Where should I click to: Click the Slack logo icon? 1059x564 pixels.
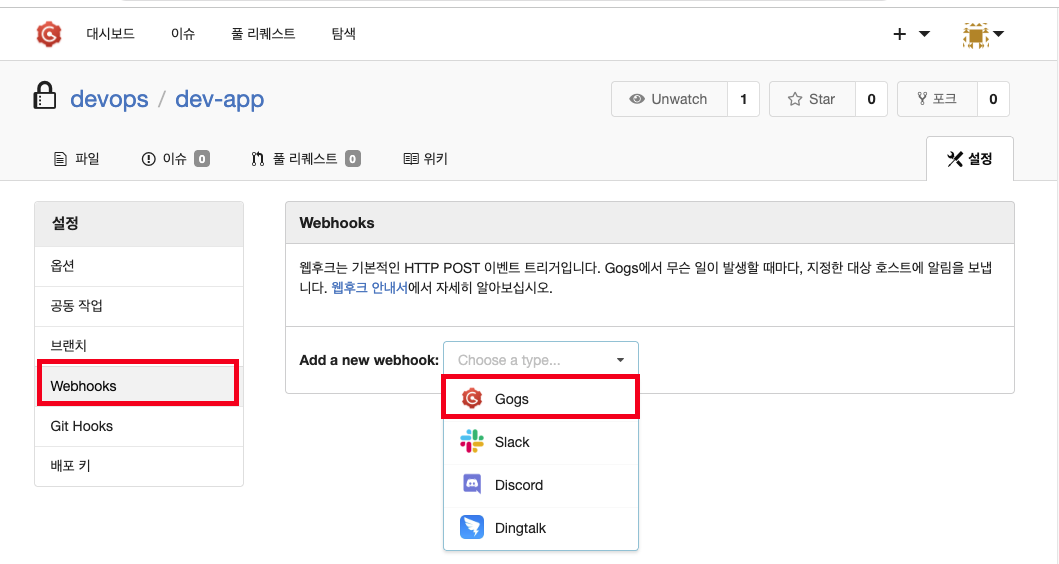point(472,442)
